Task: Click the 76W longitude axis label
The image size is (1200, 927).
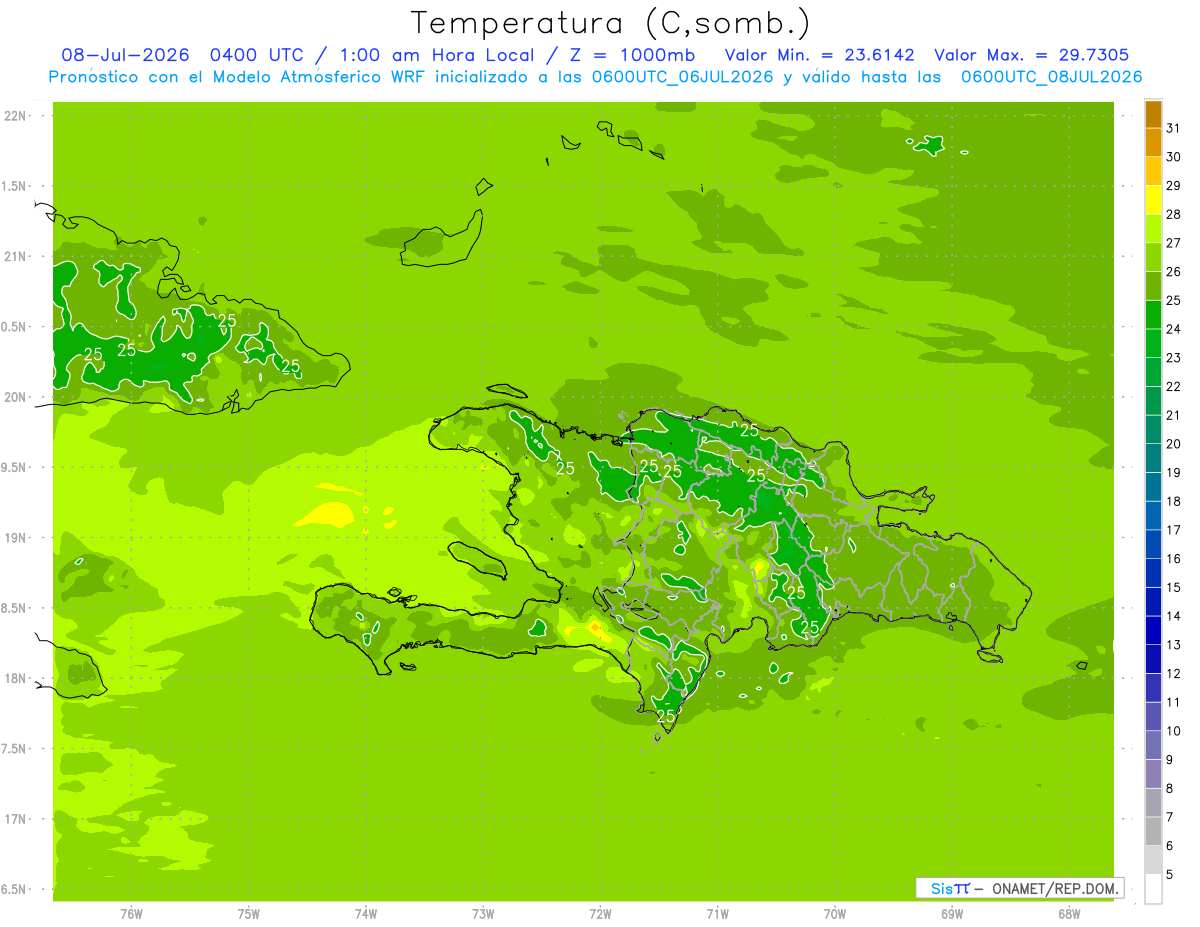Action: coord(131,913)
